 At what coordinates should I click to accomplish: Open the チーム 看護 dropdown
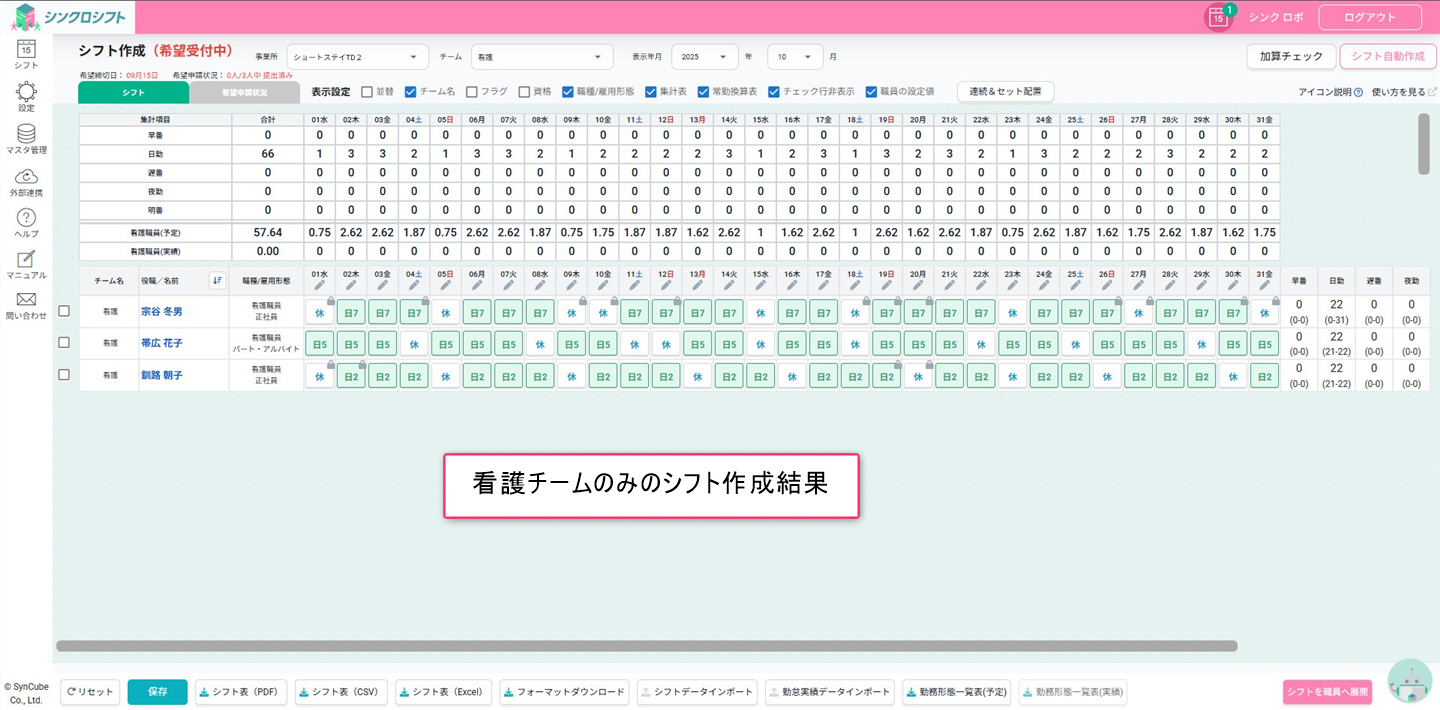(541, 57)
